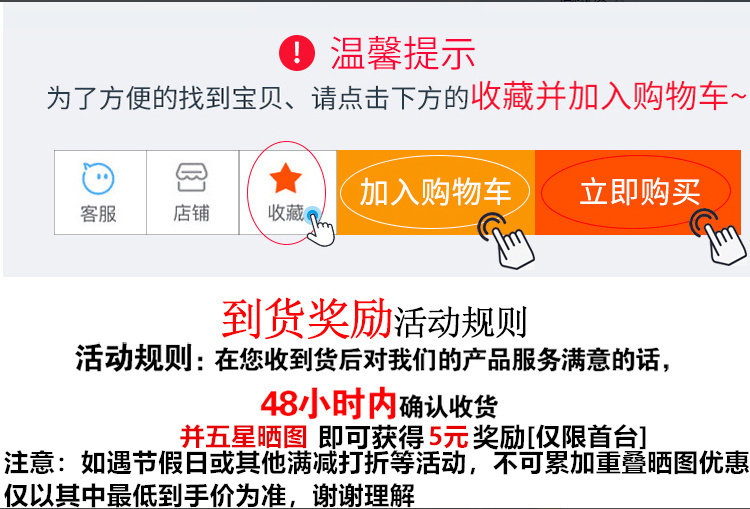The image size is (750, 509).
Task: Click the 店铺 storefront icon
Action: 191,177
